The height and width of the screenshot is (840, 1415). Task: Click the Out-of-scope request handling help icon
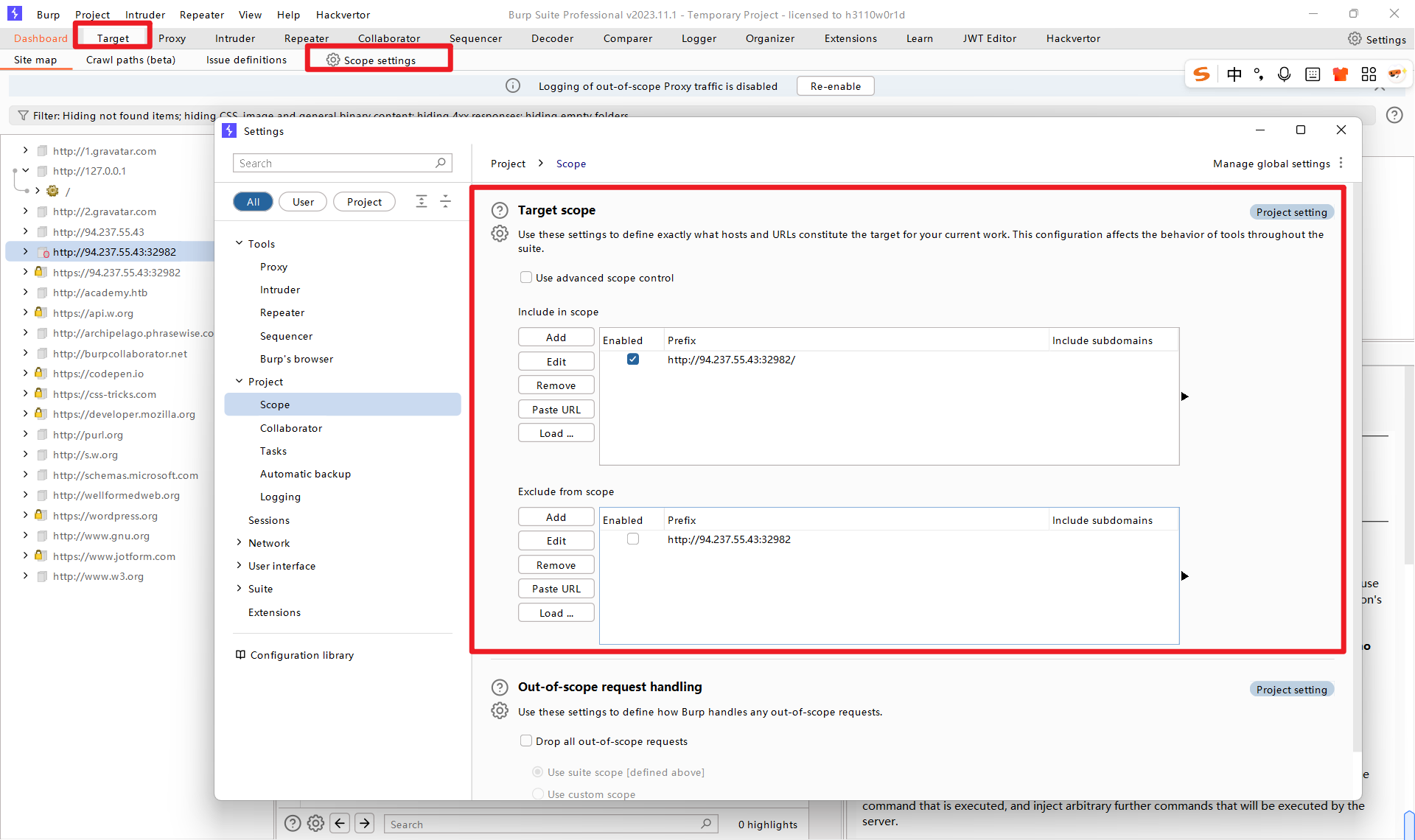[500, 687]
